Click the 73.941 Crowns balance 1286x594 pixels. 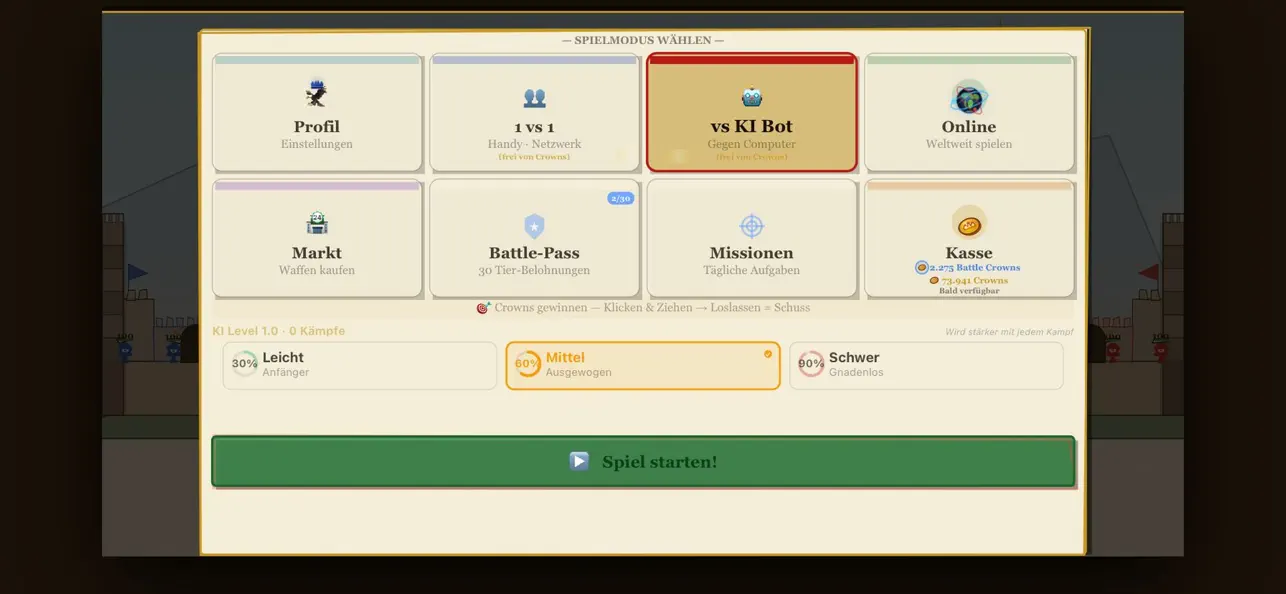975,281
